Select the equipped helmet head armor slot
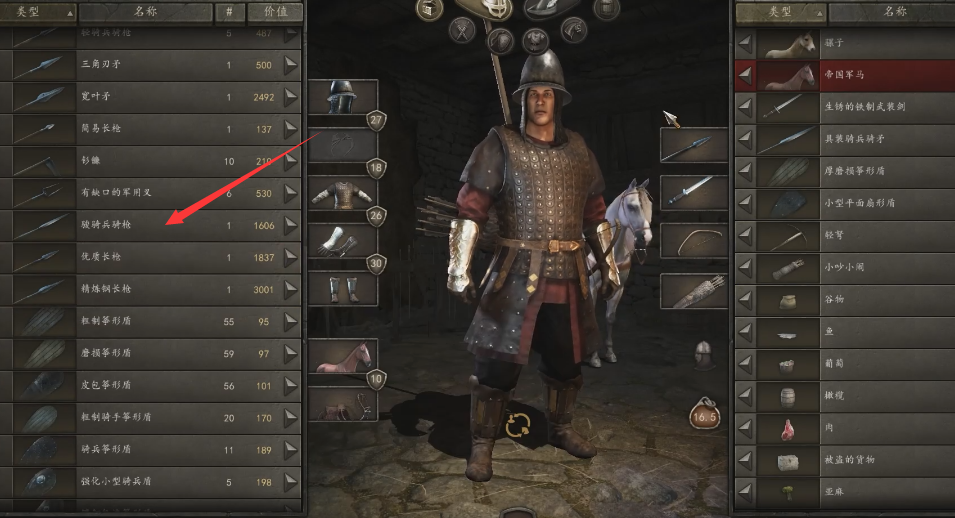 (x=342, y=98)
